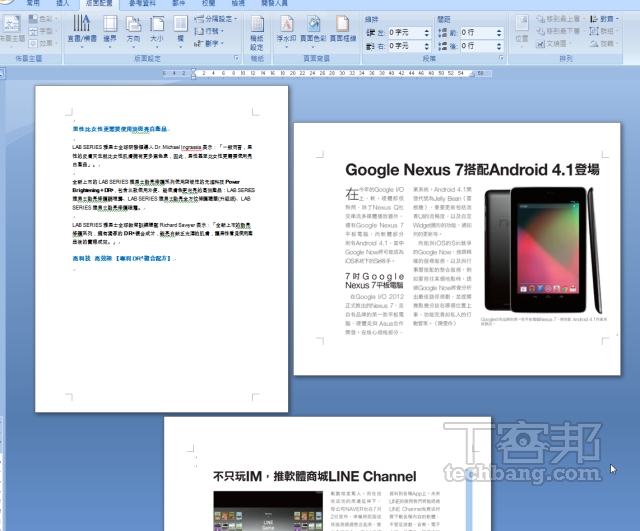
Task: Decrease spacing after with the down arrow
Action: click(x=499, y=48)
